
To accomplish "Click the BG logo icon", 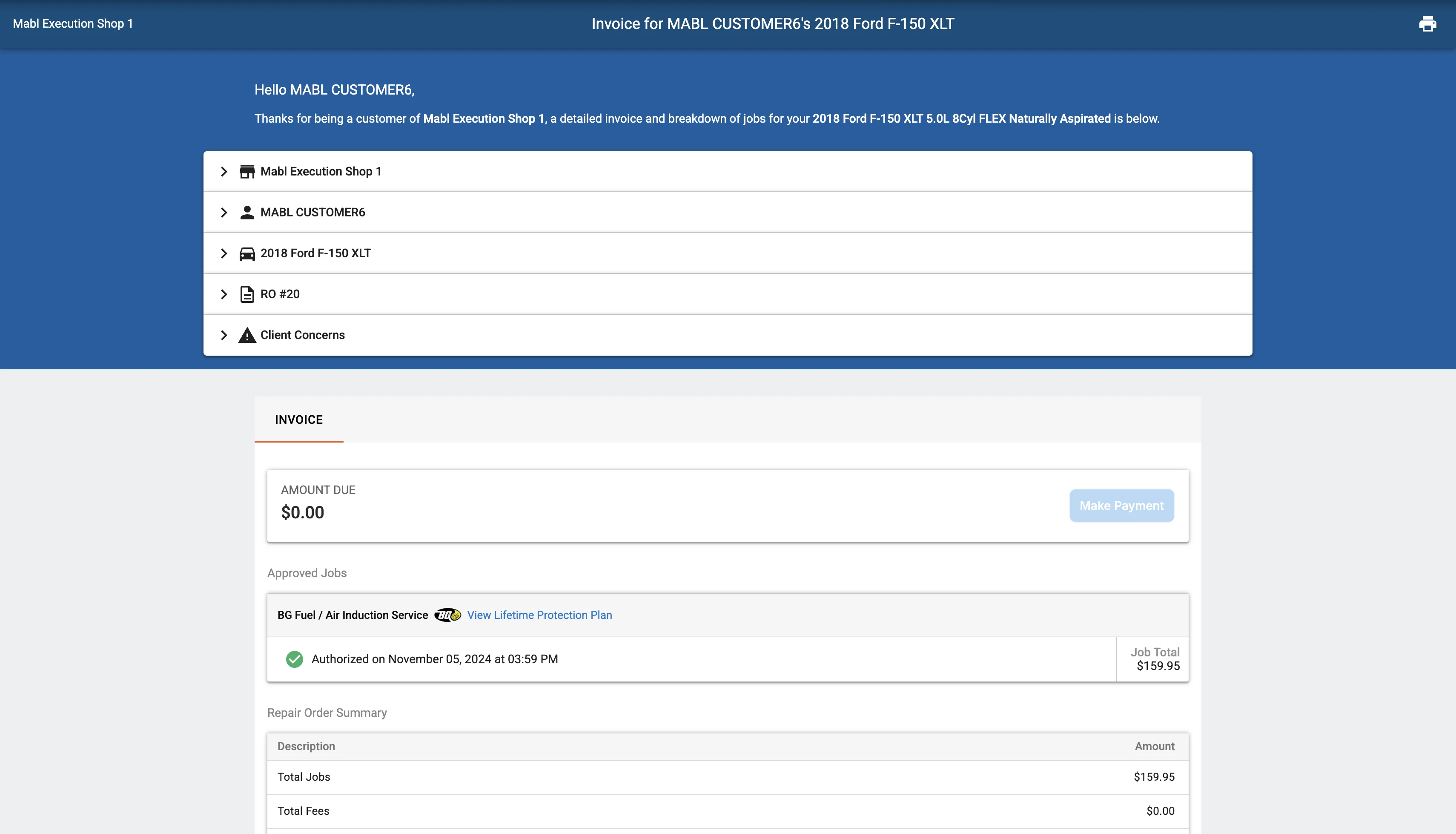I will tap(447, 615).
